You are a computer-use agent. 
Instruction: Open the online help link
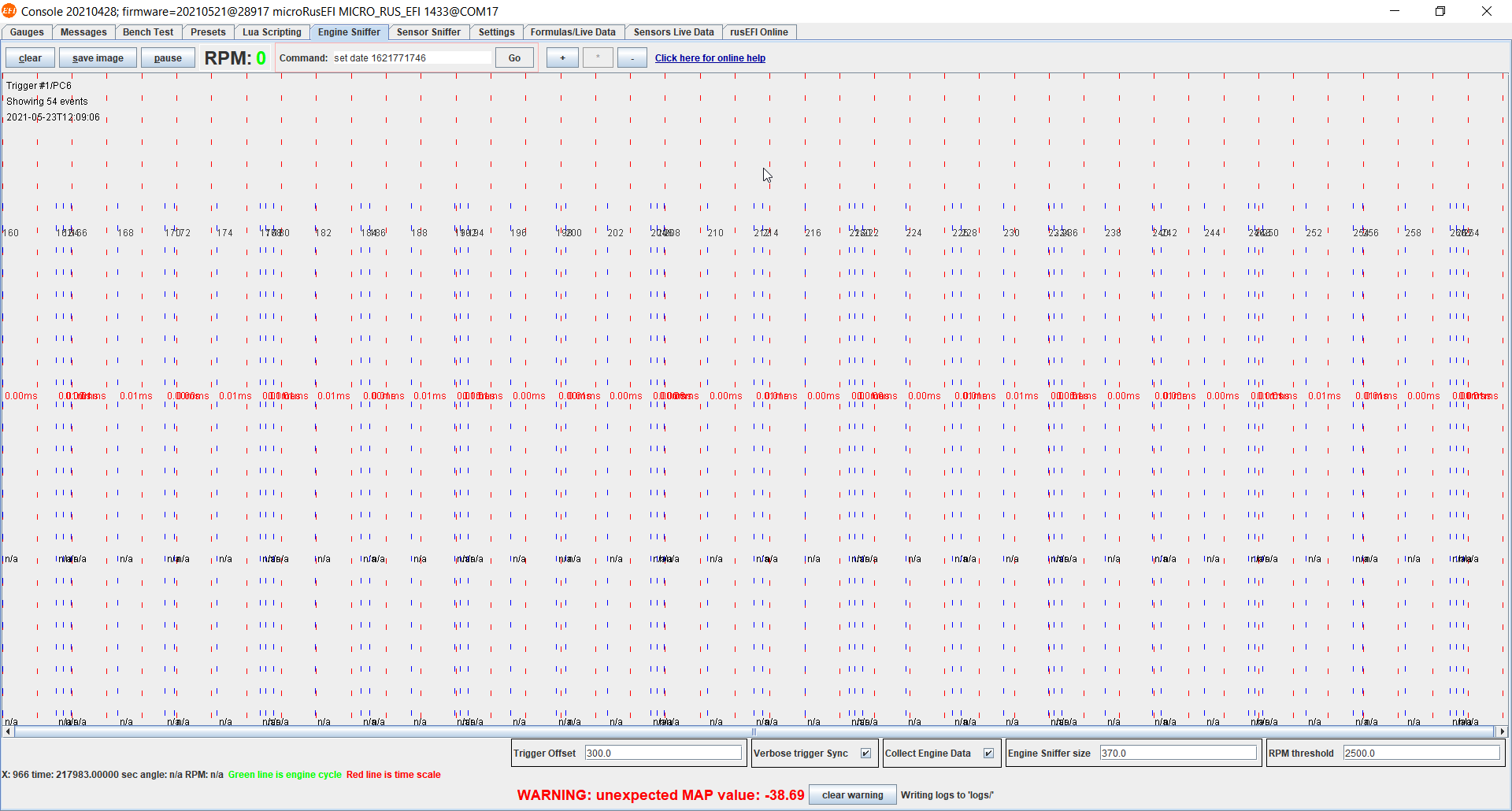(710, 58)
